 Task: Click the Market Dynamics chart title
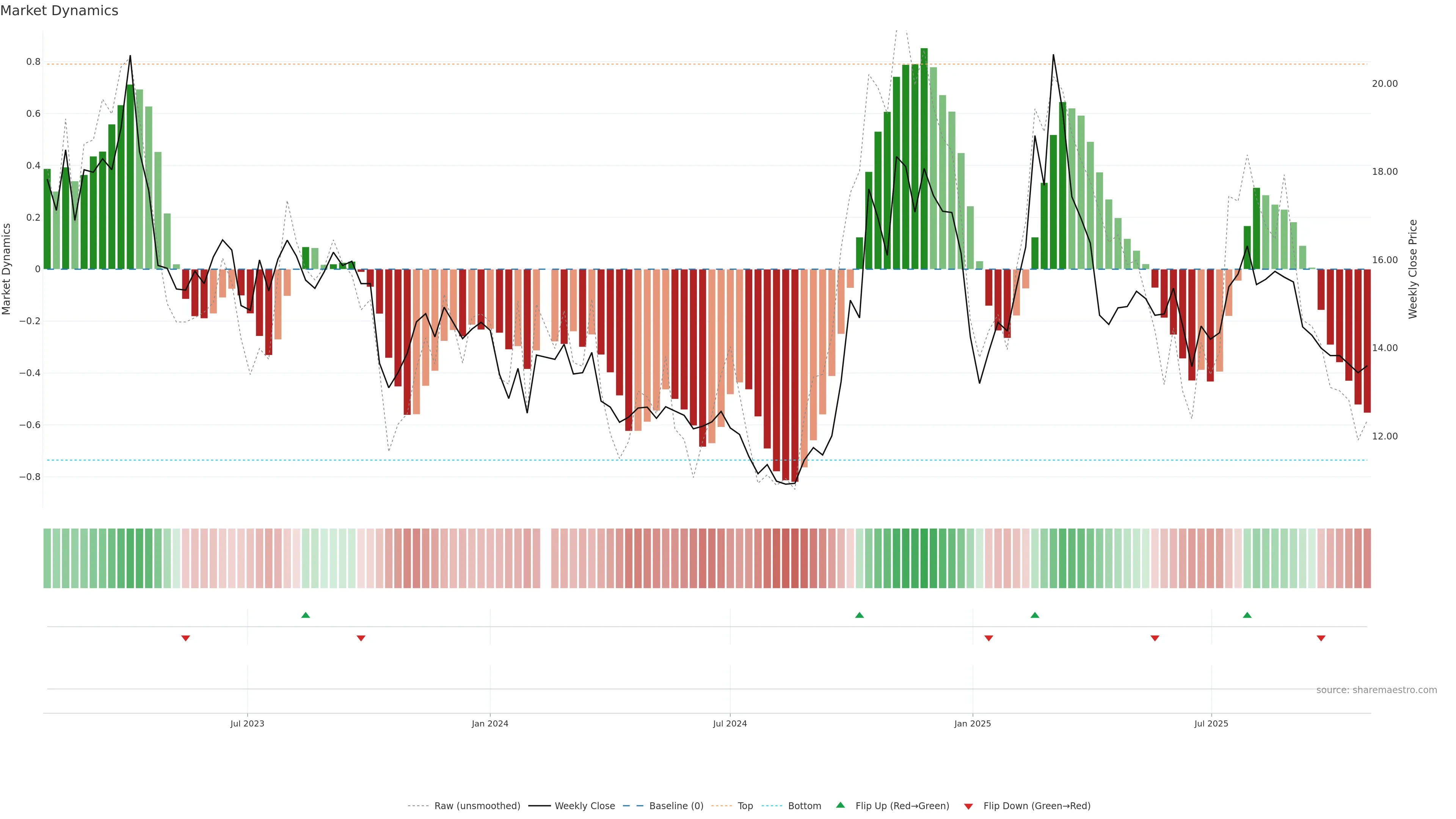pyautogui.click(x=60, y=11)
